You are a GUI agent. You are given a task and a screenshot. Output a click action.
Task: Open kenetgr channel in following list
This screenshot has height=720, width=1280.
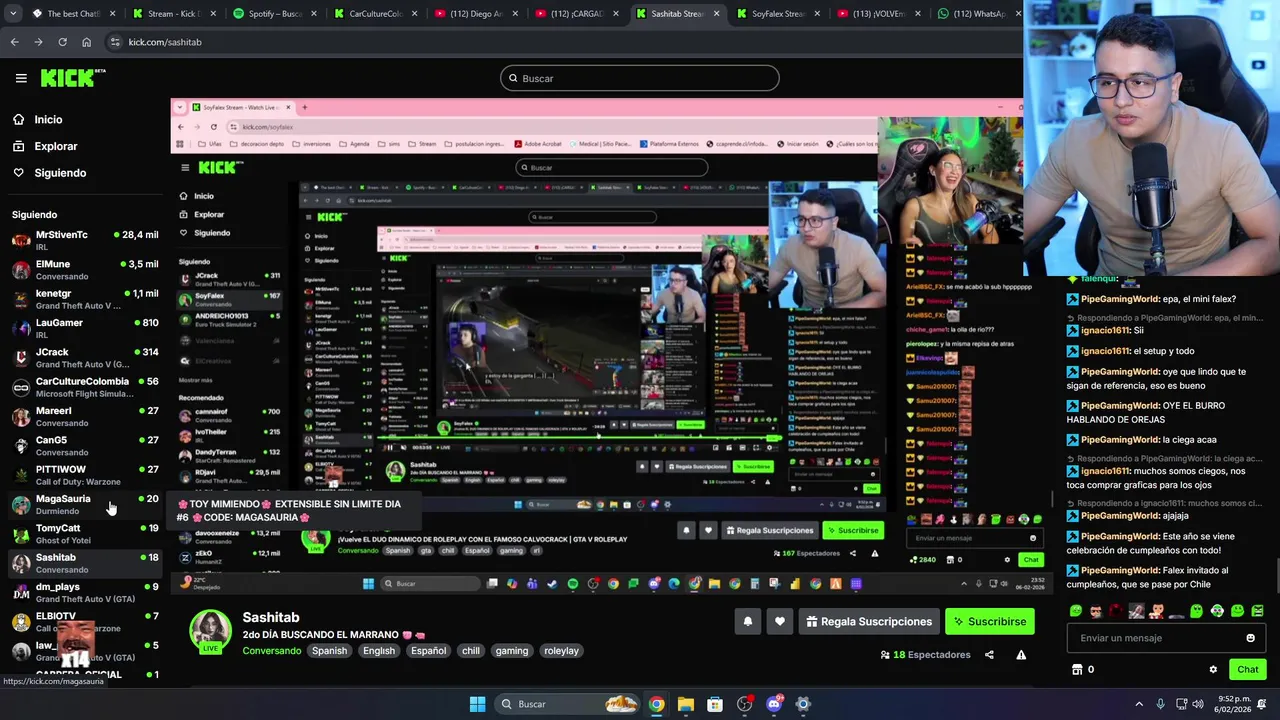coord(84,299)
